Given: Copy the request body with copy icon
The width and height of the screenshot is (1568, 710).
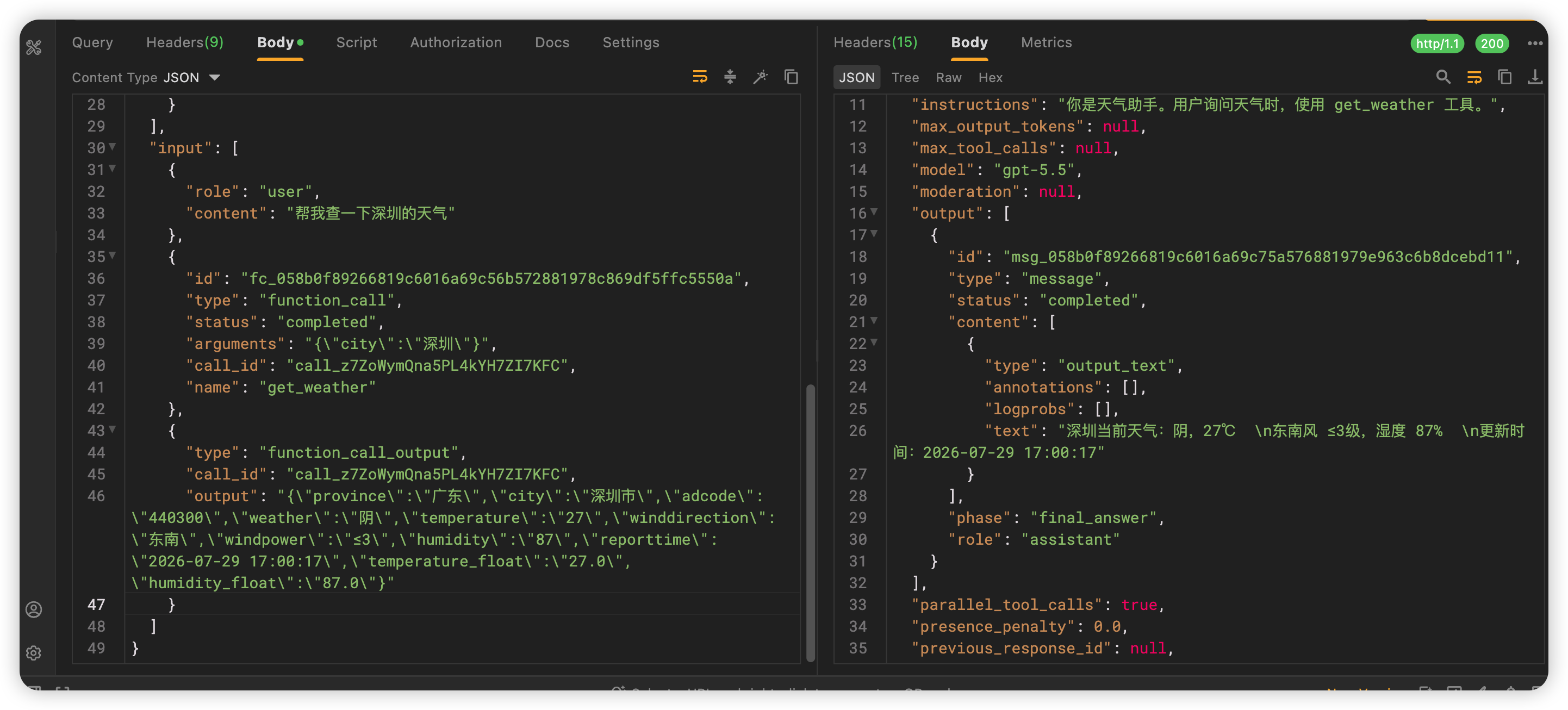Looking at the screenshot, I should pos(791,77).
